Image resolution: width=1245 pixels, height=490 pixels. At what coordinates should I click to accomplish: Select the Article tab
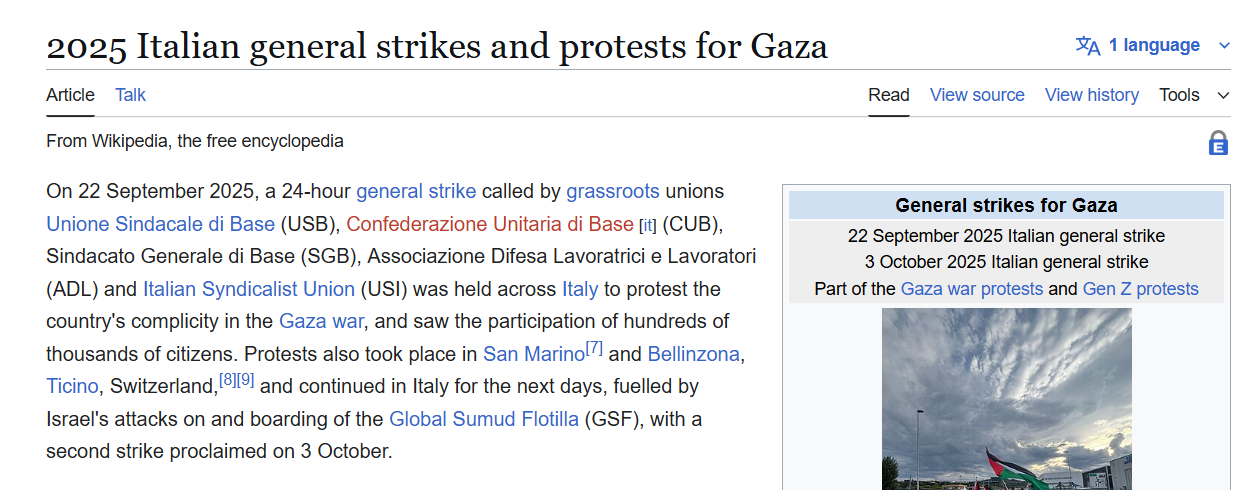pyautogui.click(x=70, y=95)
